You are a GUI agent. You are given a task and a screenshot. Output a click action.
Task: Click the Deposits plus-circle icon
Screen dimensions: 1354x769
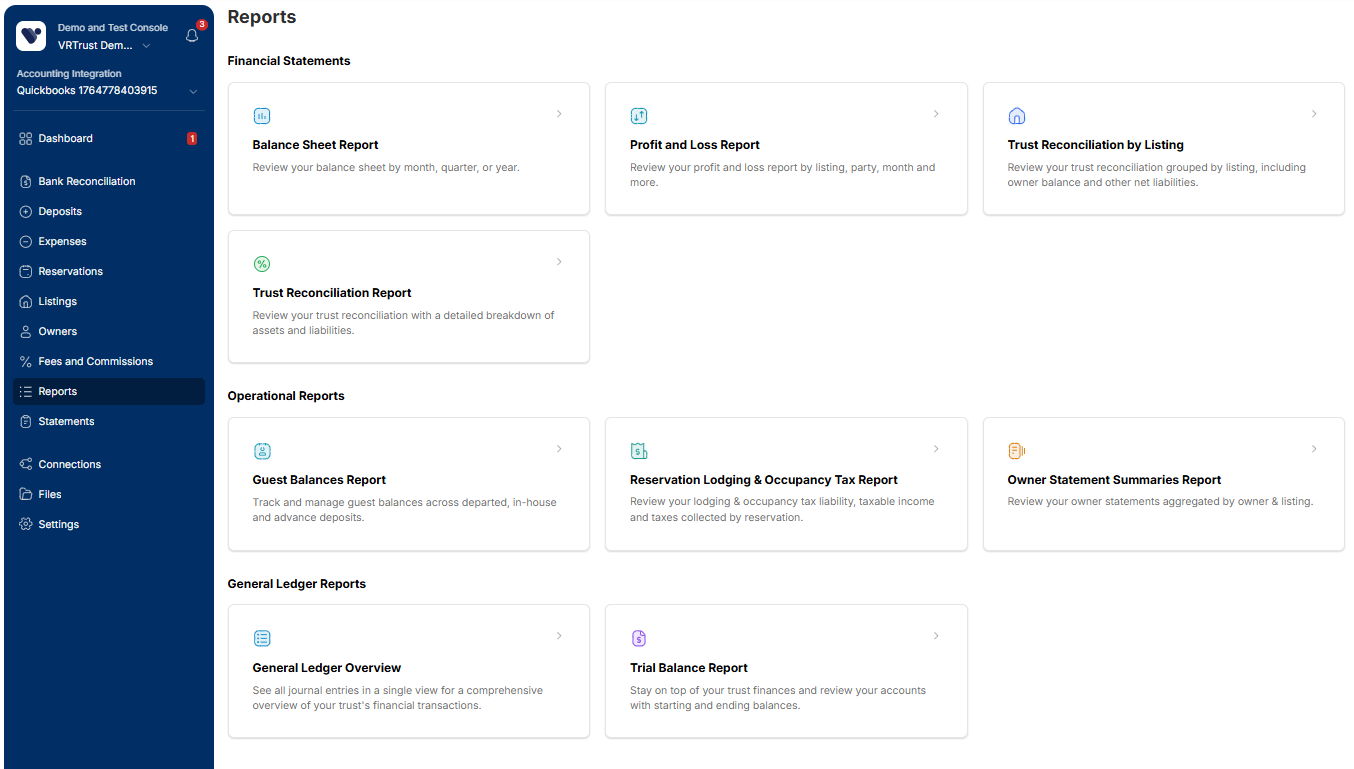point(26,212)
